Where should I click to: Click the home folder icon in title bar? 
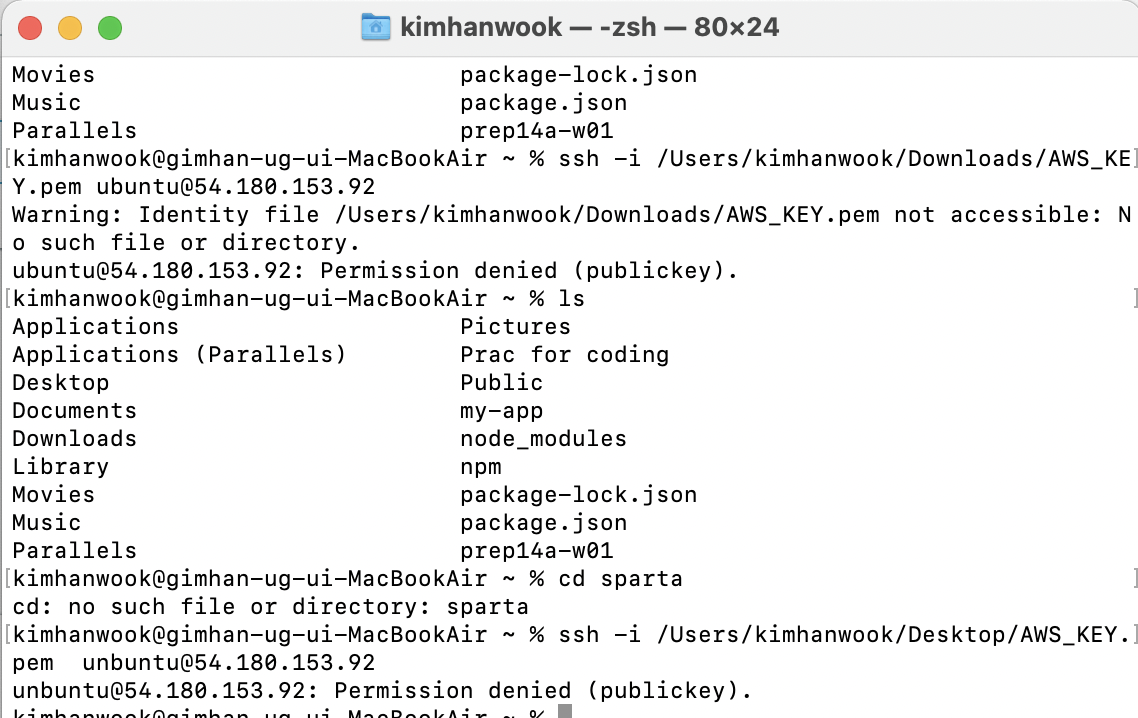pos(376,28)
